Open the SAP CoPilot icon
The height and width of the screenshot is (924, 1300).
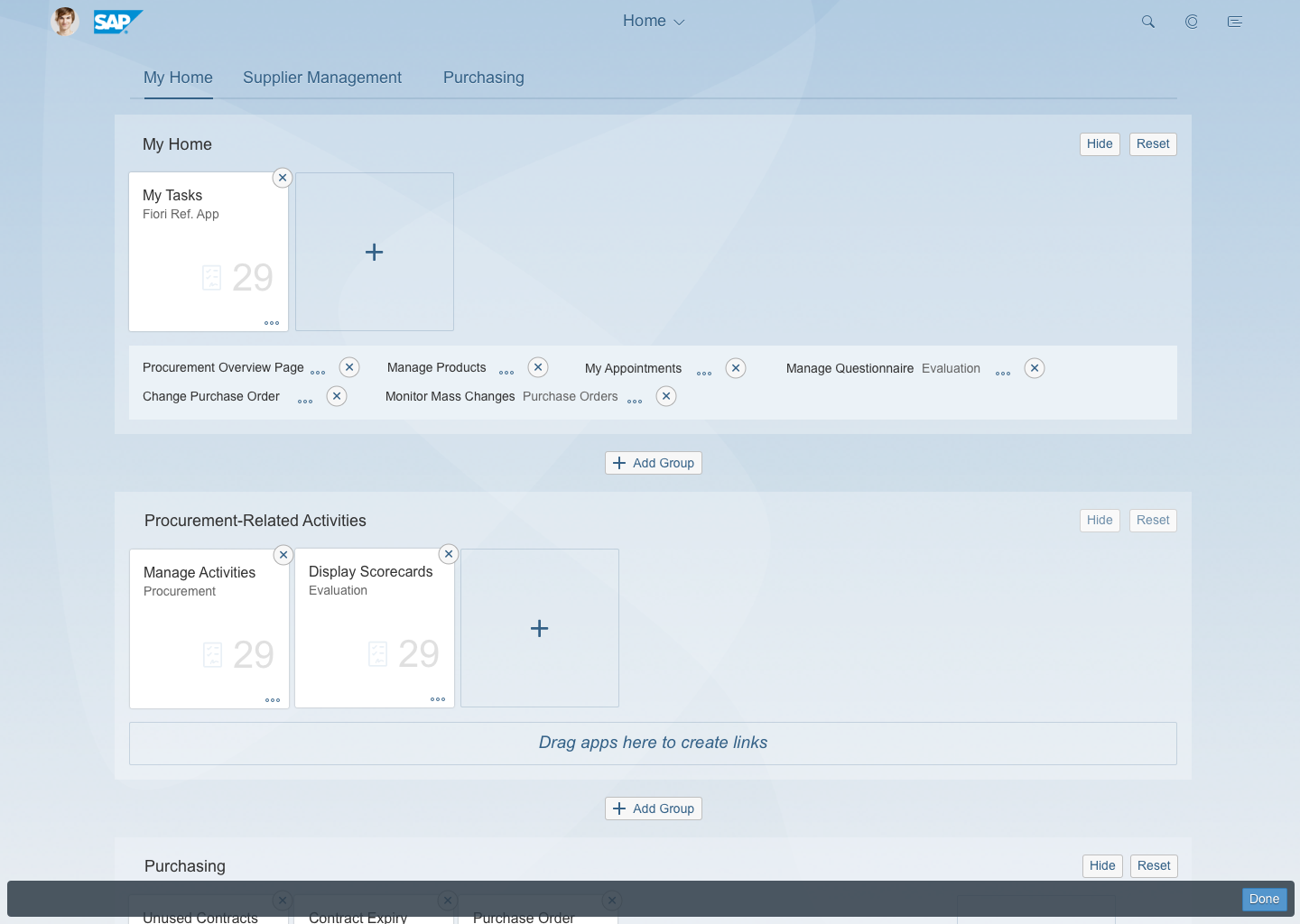1192,21
